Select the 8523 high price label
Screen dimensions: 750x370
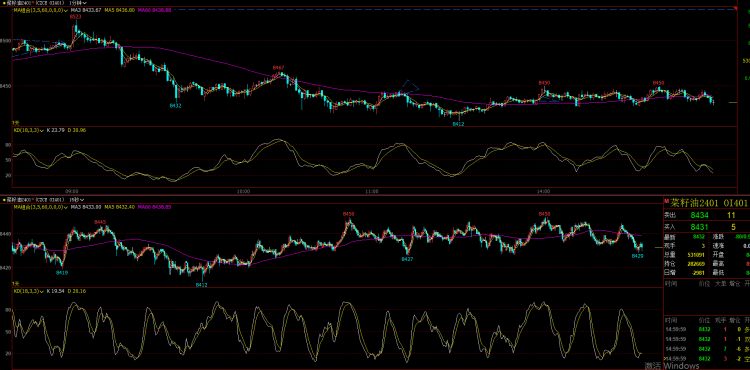coord(75,17)
